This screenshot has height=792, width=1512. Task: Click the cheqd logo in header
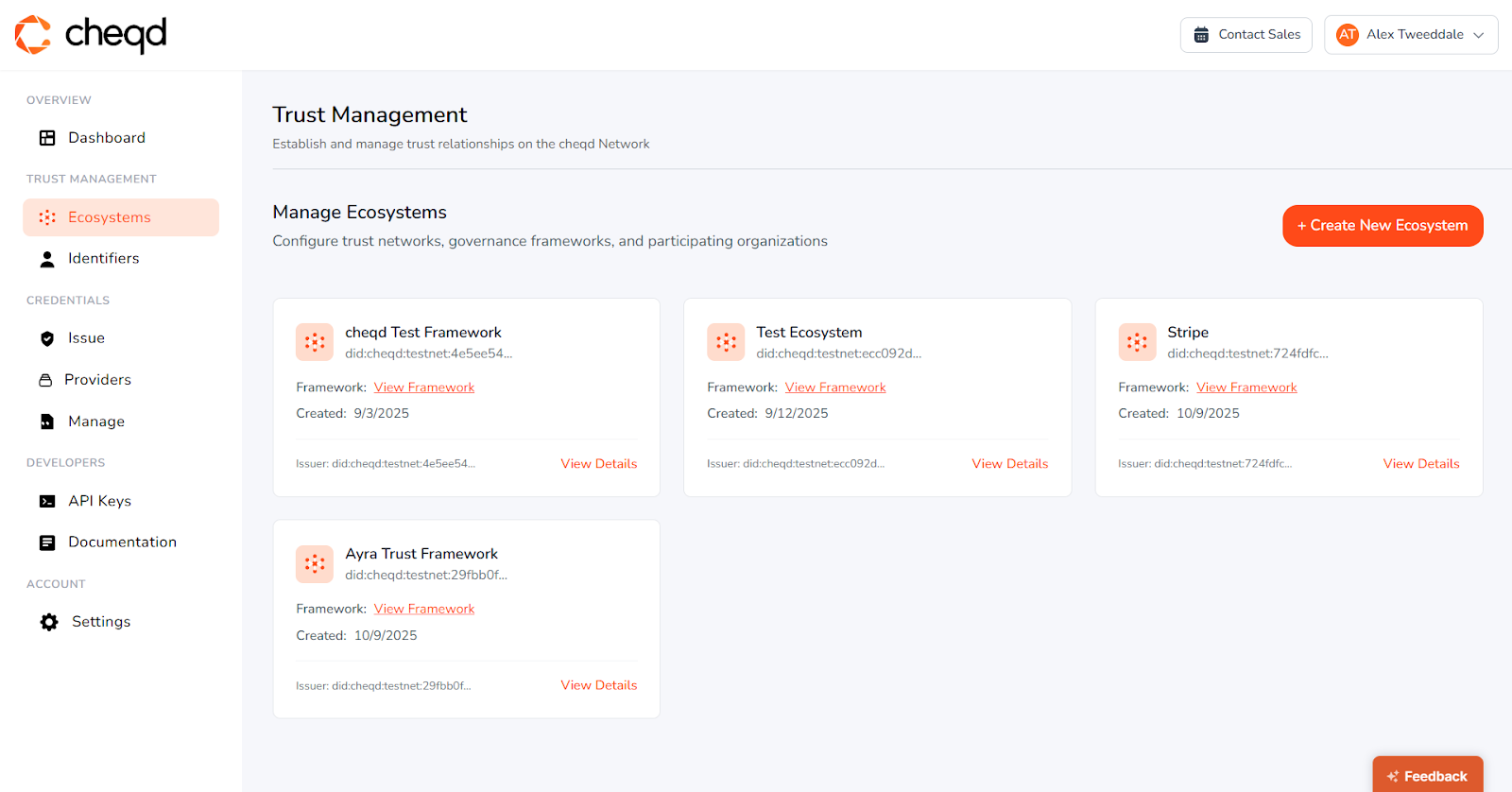click(x=91, y=35)
